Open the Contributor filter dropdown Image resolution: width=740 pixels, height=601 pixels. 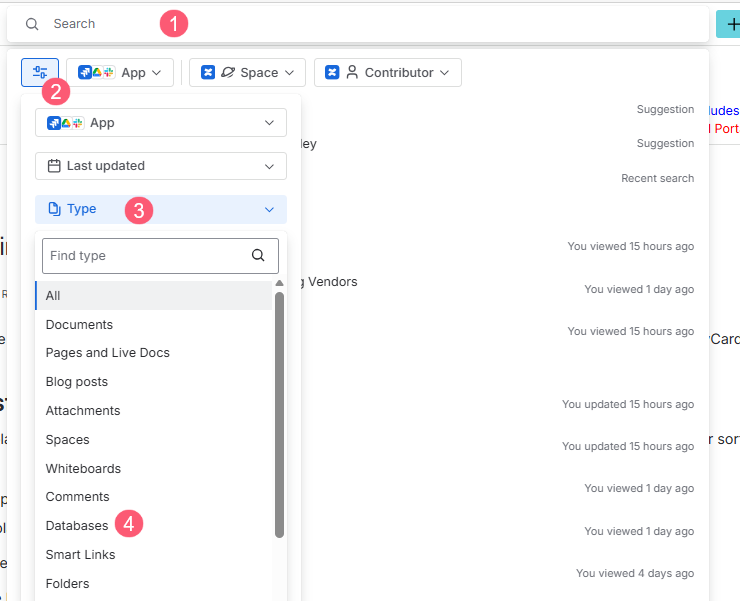coord(387,72)
